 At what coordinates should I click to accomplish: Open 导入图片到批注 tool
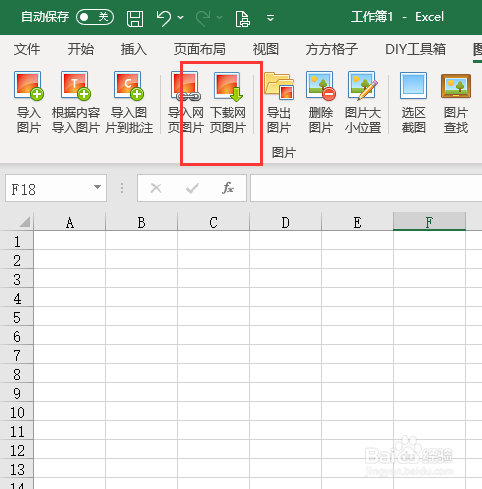pyautogui.click(x=129, y=102)
